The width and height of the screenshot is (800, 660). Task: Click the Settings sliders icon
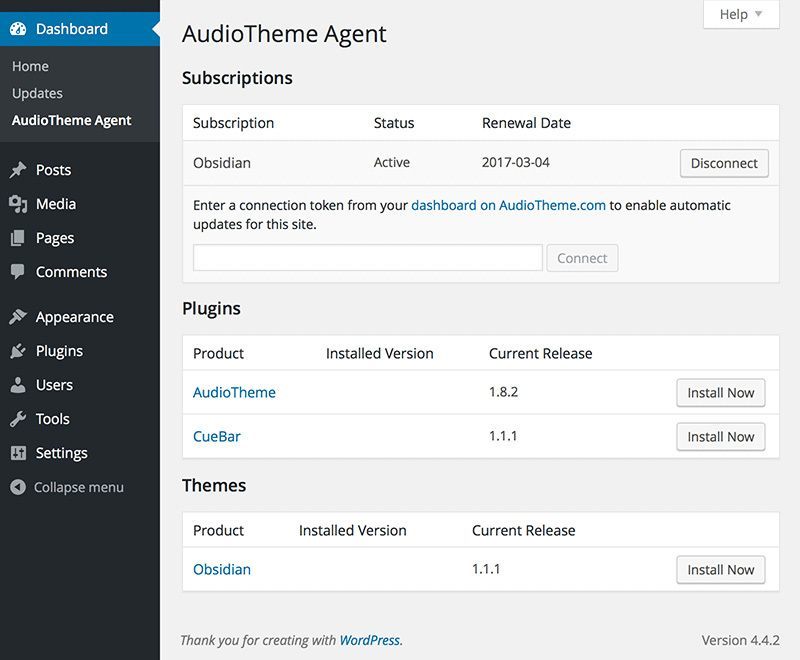(x=18, y=453)
